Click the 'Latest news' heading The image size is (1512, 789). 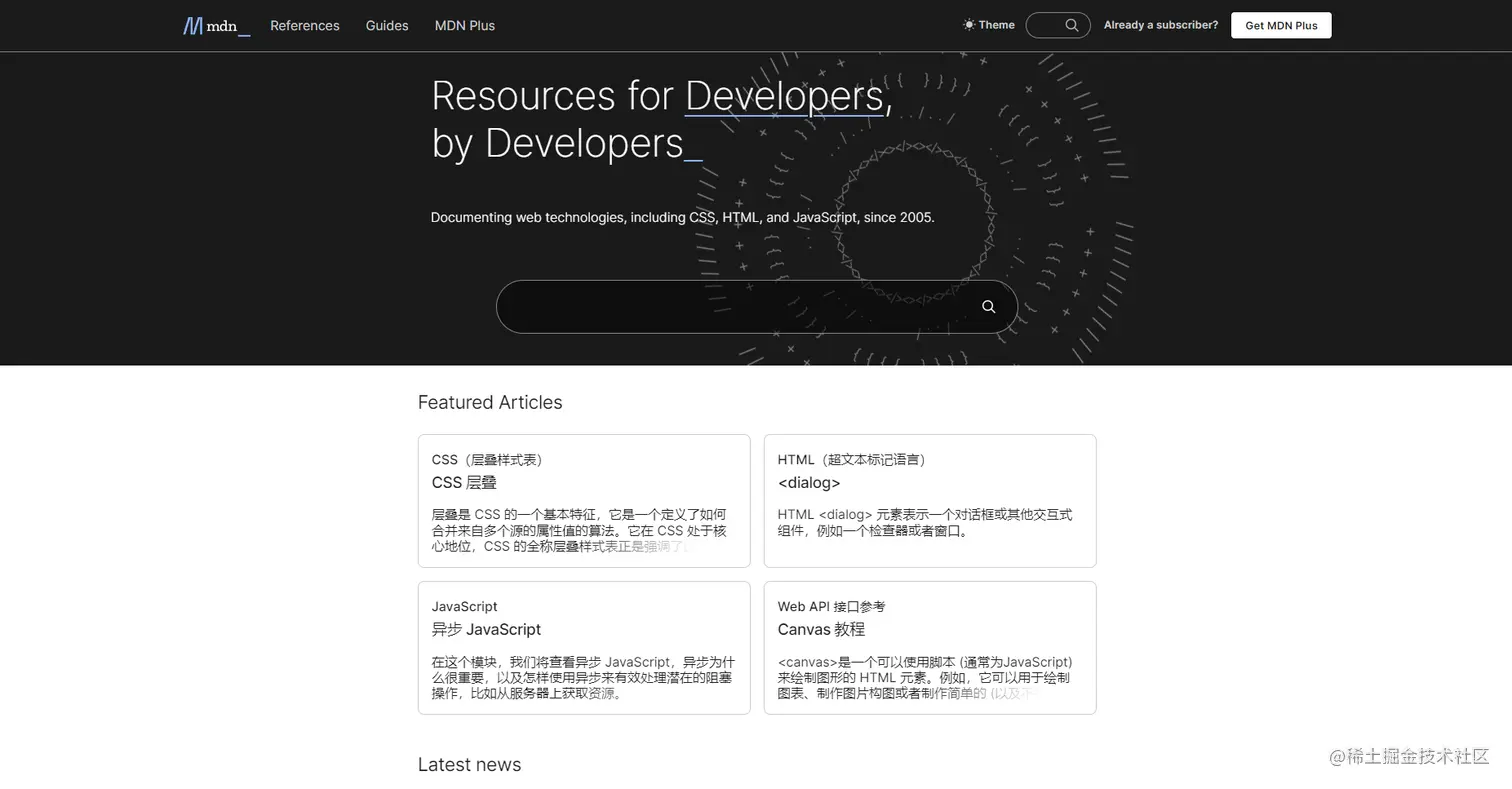[x=469, y=764]
